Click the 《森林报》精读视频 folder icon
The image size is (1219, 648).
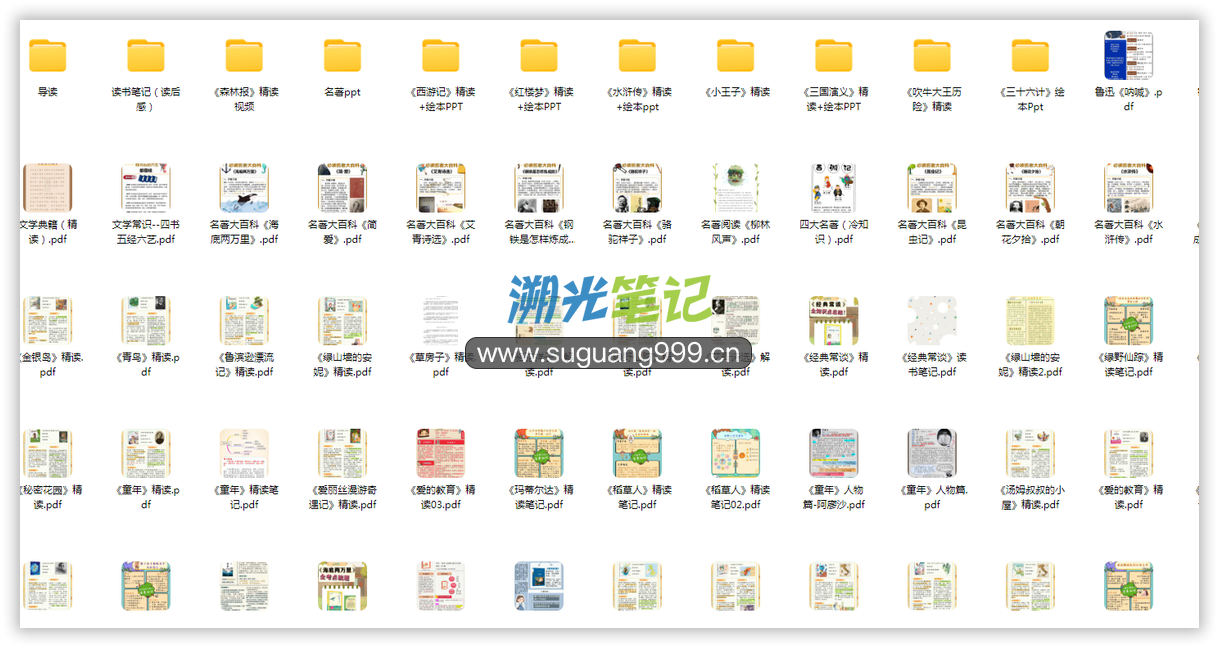coord(244,56)
